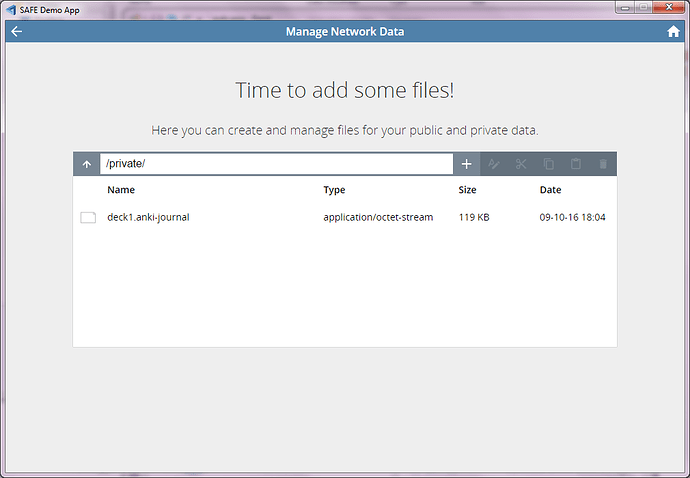Open the home screen via house icon
The width and height of the screenshot is (690, 478).
click(x=673, y=32)
